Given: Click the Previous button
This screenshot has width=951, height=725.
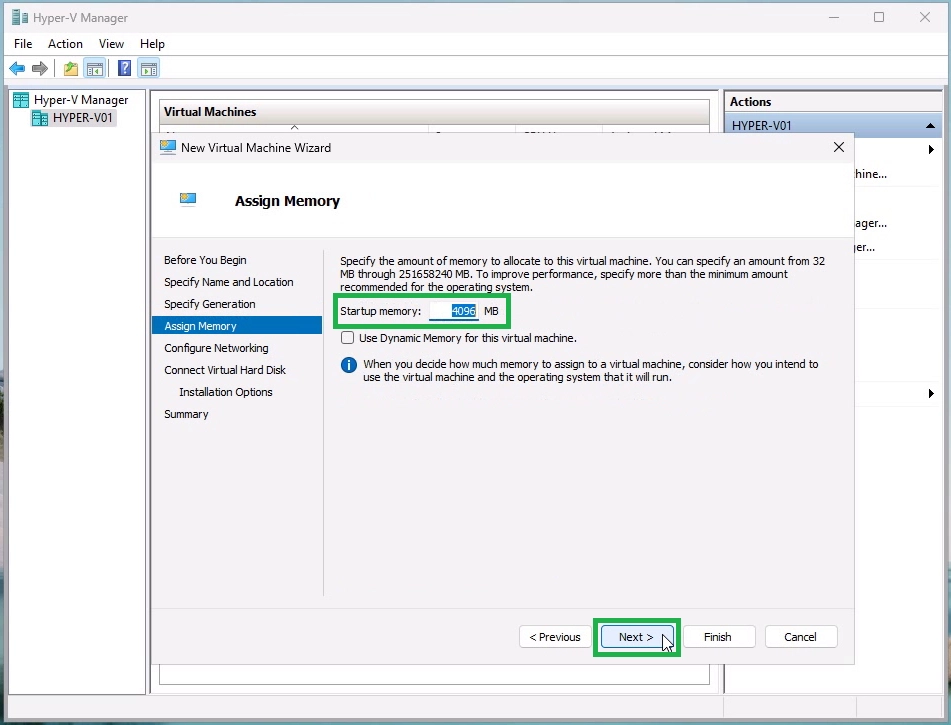Looking at the screenshot, I should coord(554,637).
